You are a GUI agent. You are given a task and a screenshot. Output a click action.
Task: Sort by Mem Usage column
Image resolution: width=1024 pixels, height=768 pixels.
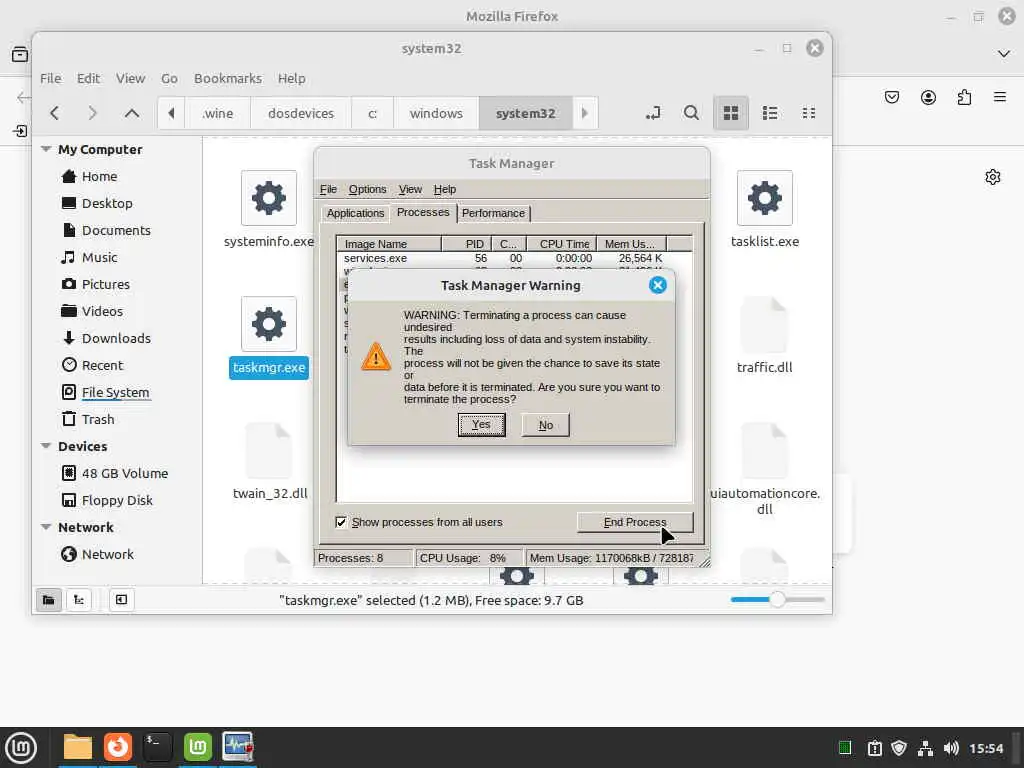click(632, 244)
